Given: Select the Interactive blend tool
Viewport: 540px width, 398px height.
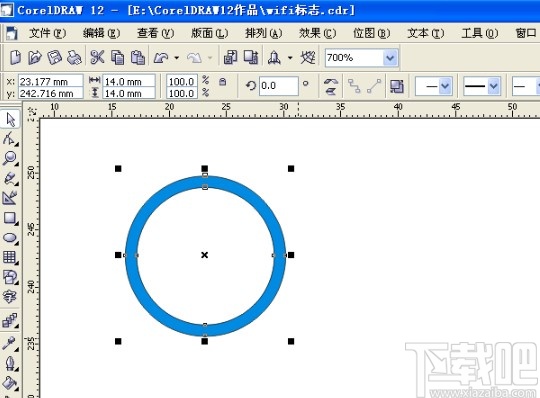Looking at the screenshot, I should point(10,320).
